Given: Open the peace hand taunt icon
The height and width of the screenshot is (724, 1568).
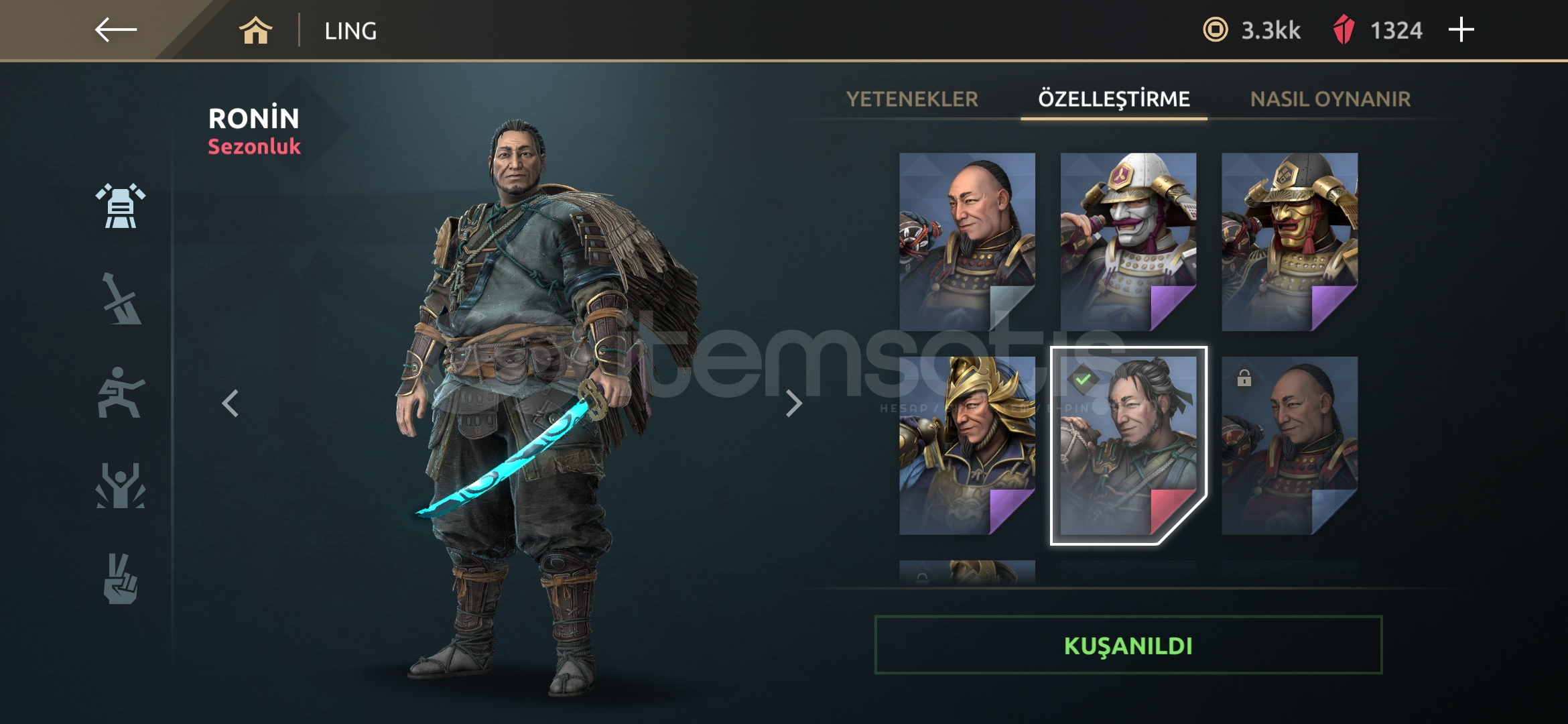Looking at the screenshot, I should point(121,579).
